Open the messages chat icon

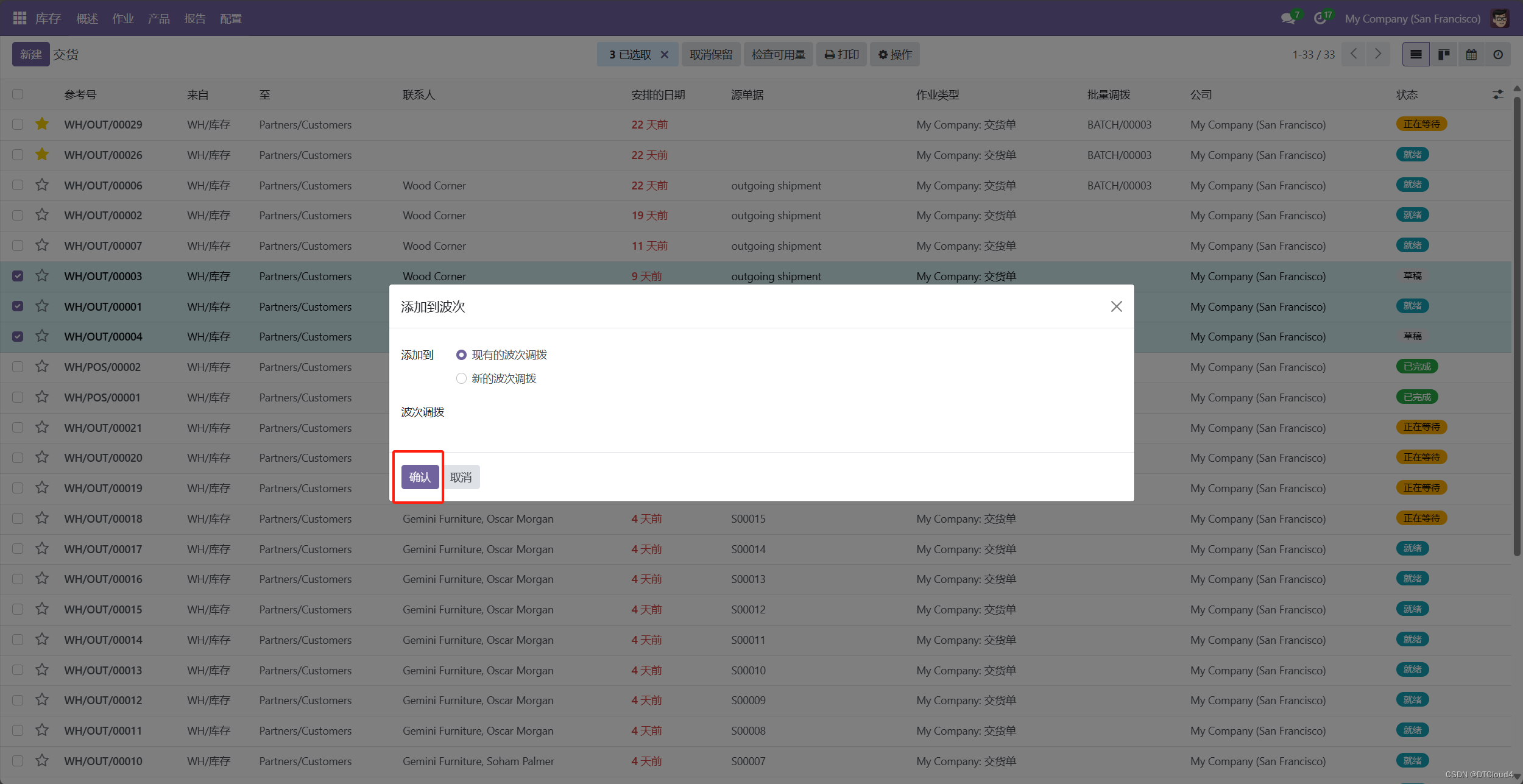point(1288,18)
